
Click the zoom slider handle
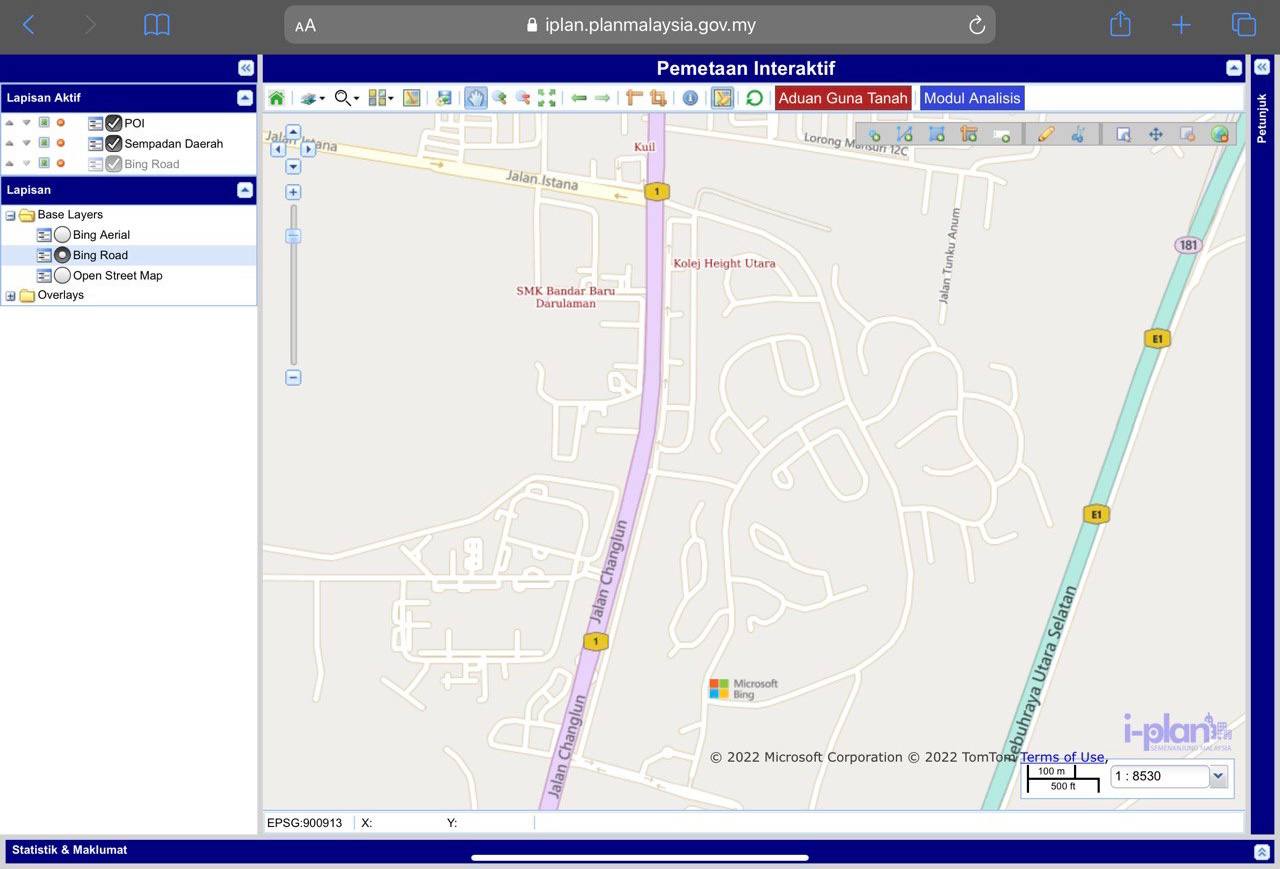click(293, 236)
